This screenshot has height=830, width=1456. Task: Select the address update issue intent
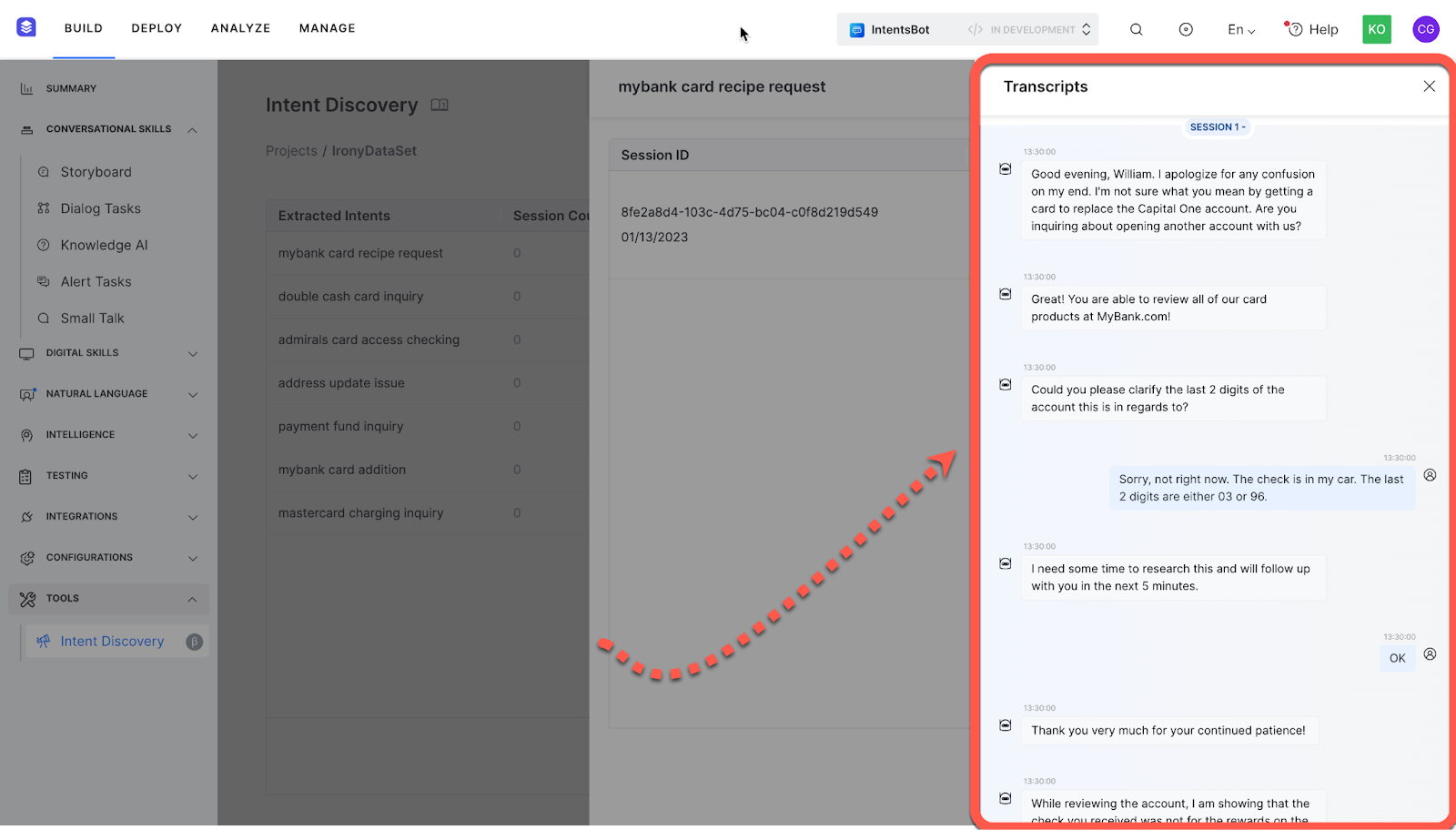point(341,383)
